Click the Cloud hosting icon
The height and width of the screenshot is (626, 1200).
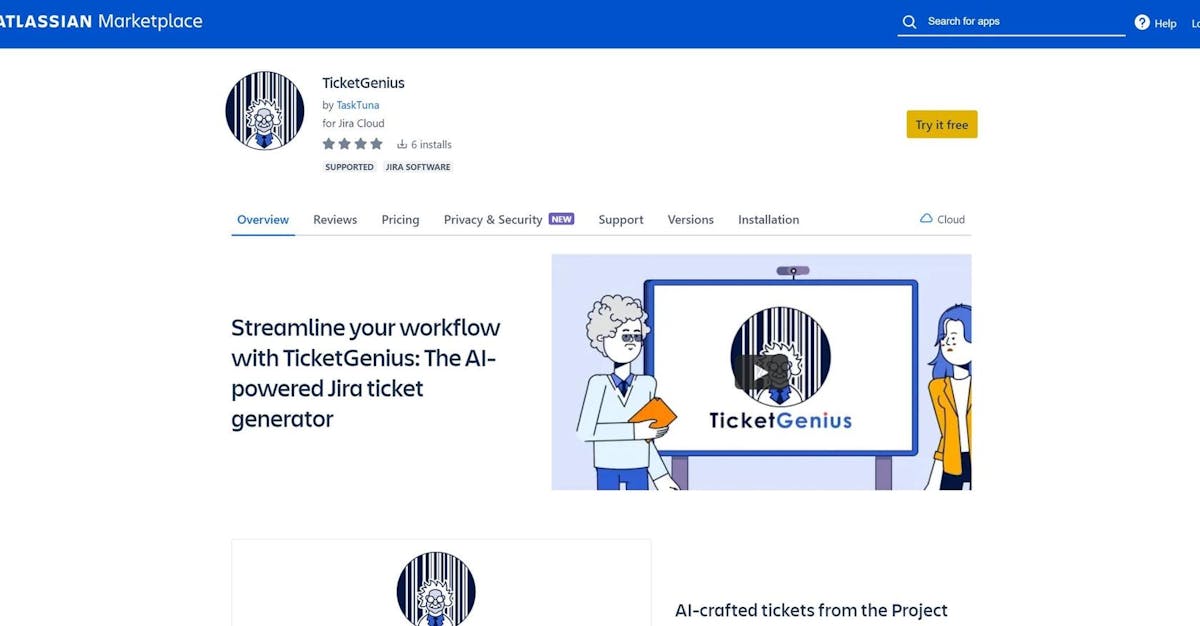pos(926,219)
